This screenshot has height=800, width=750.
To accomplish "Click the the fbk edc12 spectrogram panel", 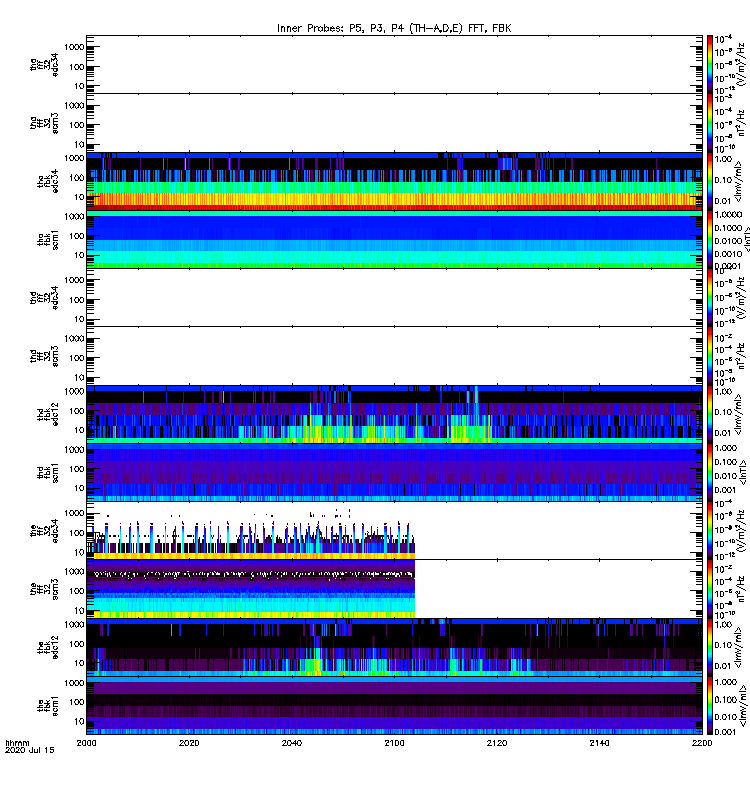I will [x=394, y=647].
